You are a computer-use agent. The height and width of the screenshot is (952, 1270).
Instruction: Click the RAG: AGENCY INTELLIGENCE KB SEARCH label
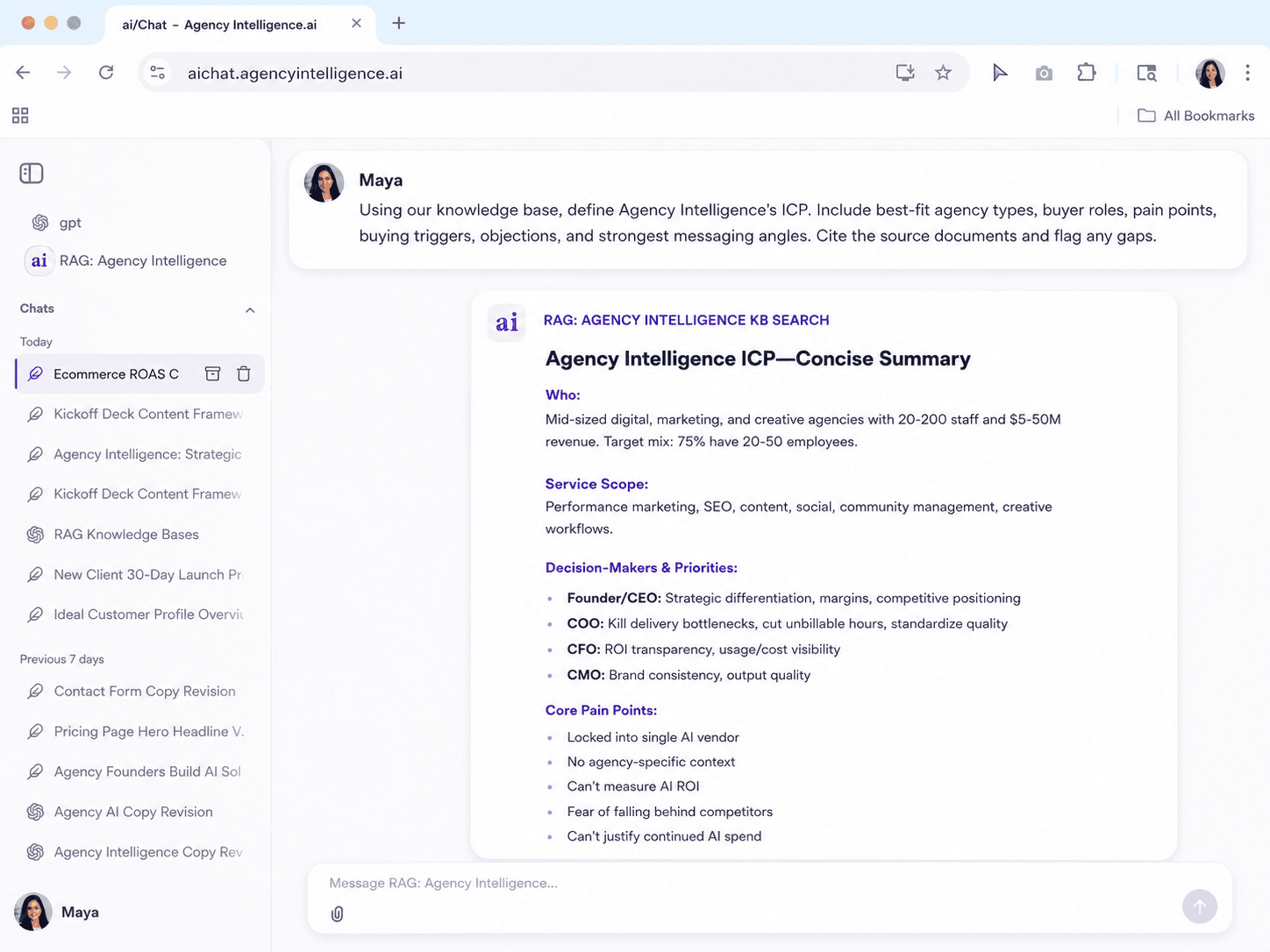pyautogui.click(x=686, y=321)
